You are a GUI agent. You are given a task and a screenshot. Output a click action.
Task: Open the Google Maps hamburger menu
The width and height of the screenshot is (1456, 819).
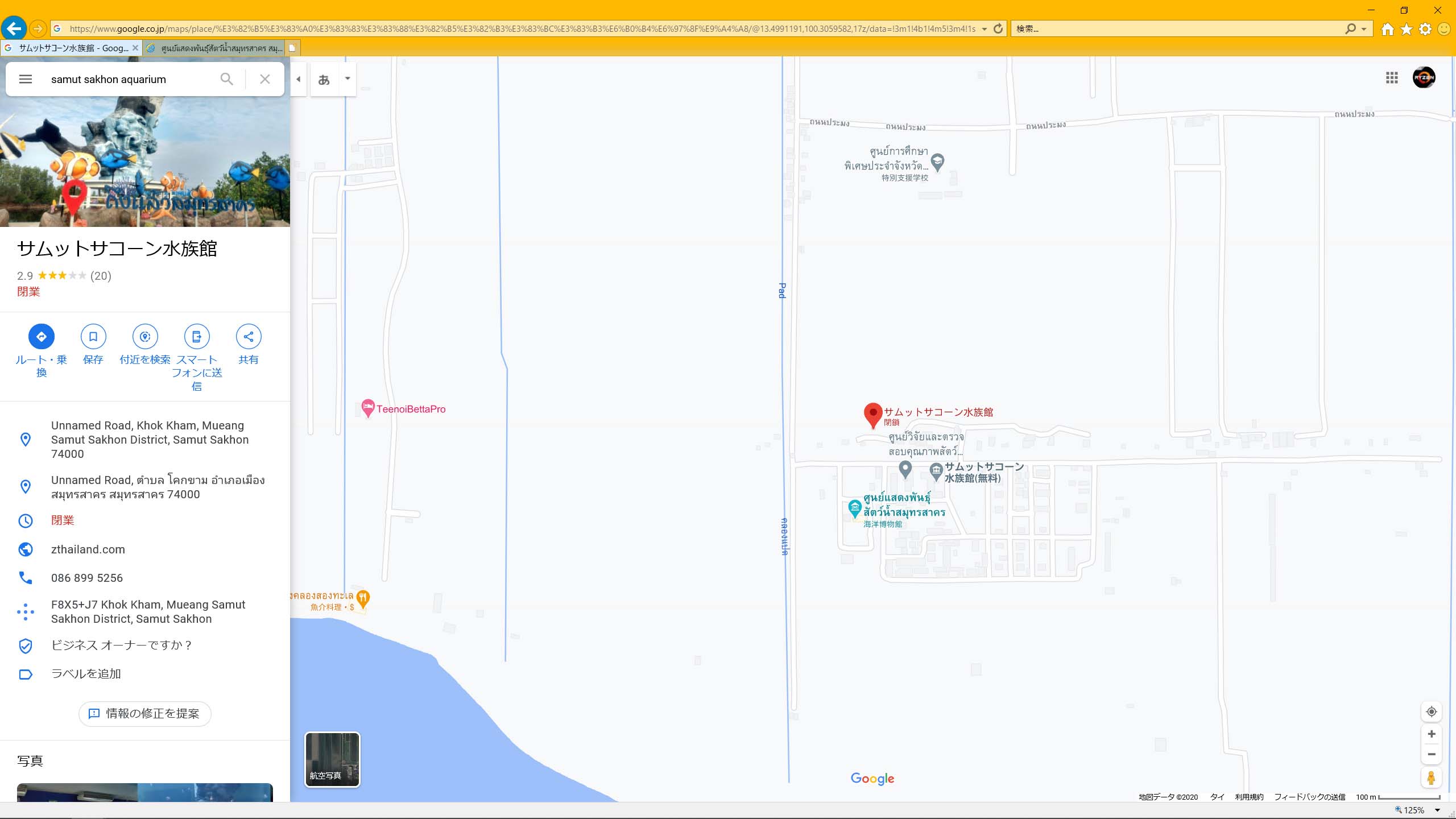[x=26, y=79]
